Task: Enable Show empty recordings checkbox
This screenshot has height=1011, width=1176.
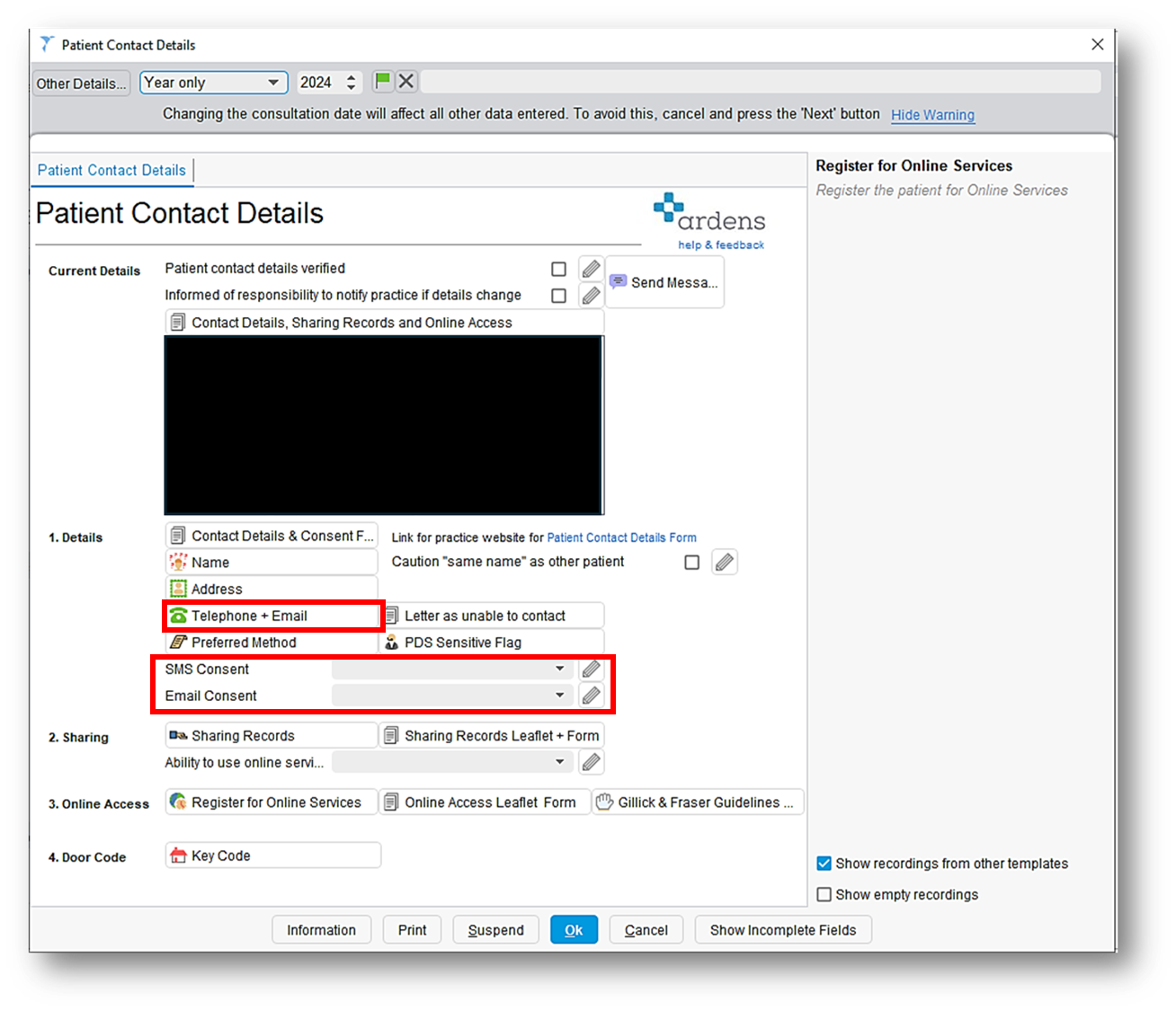Action: tap(824, 895)
